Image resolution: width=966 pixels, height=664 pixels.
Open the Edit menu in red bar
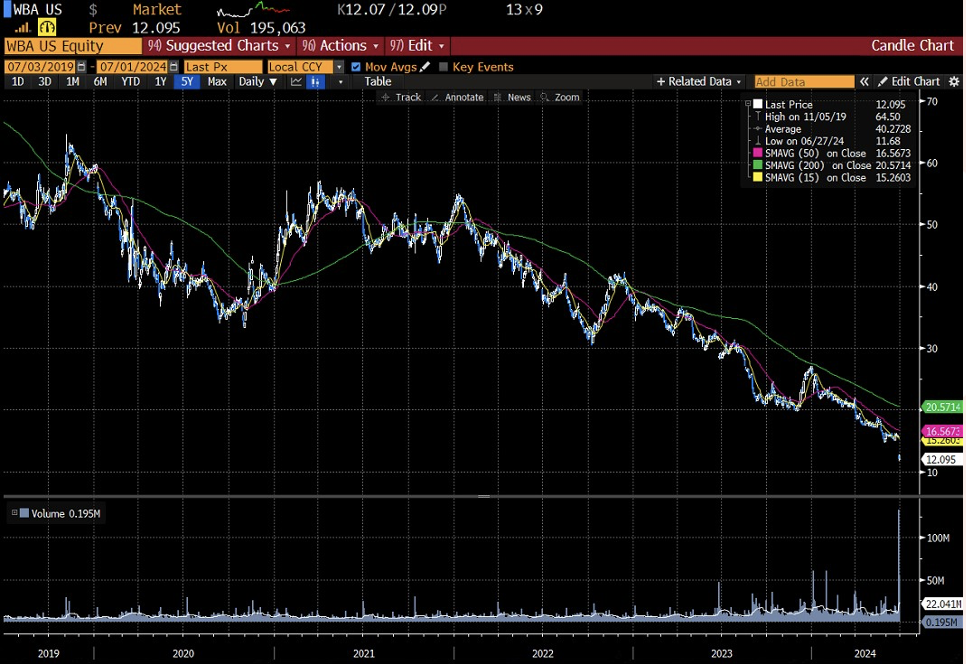pyautogui.click(x=417, y=46)
